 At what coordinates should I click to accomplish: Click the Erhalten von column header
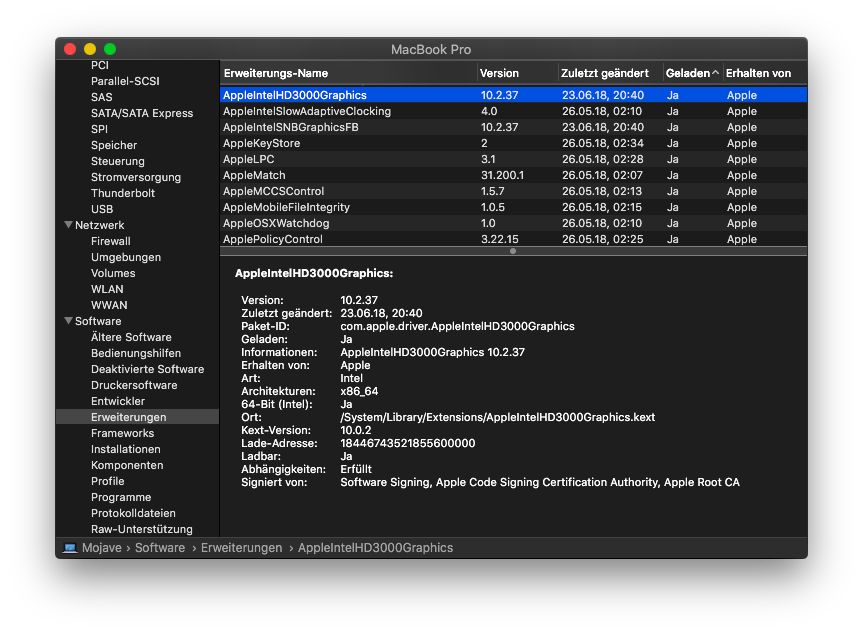pos(758,73)
